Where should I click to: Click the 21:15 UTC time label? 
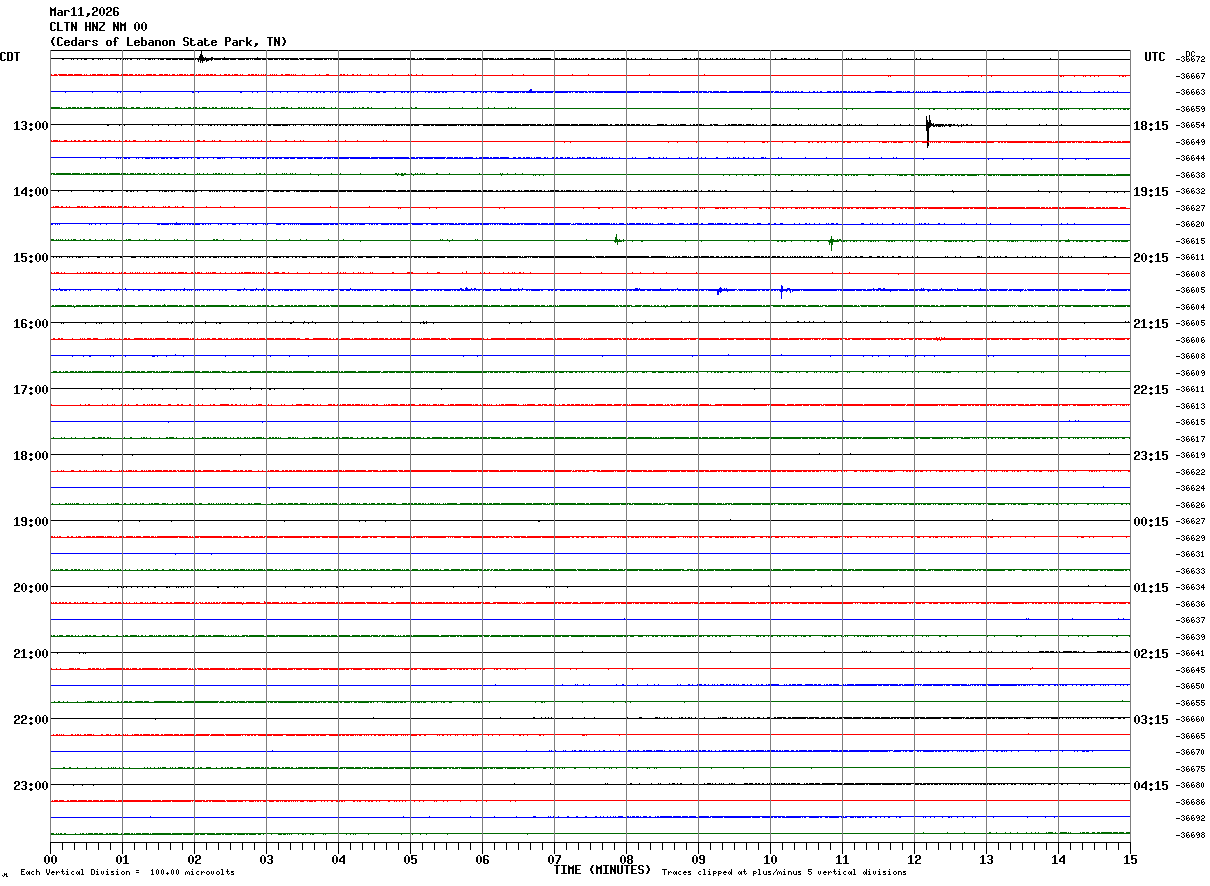(1151, 324)
